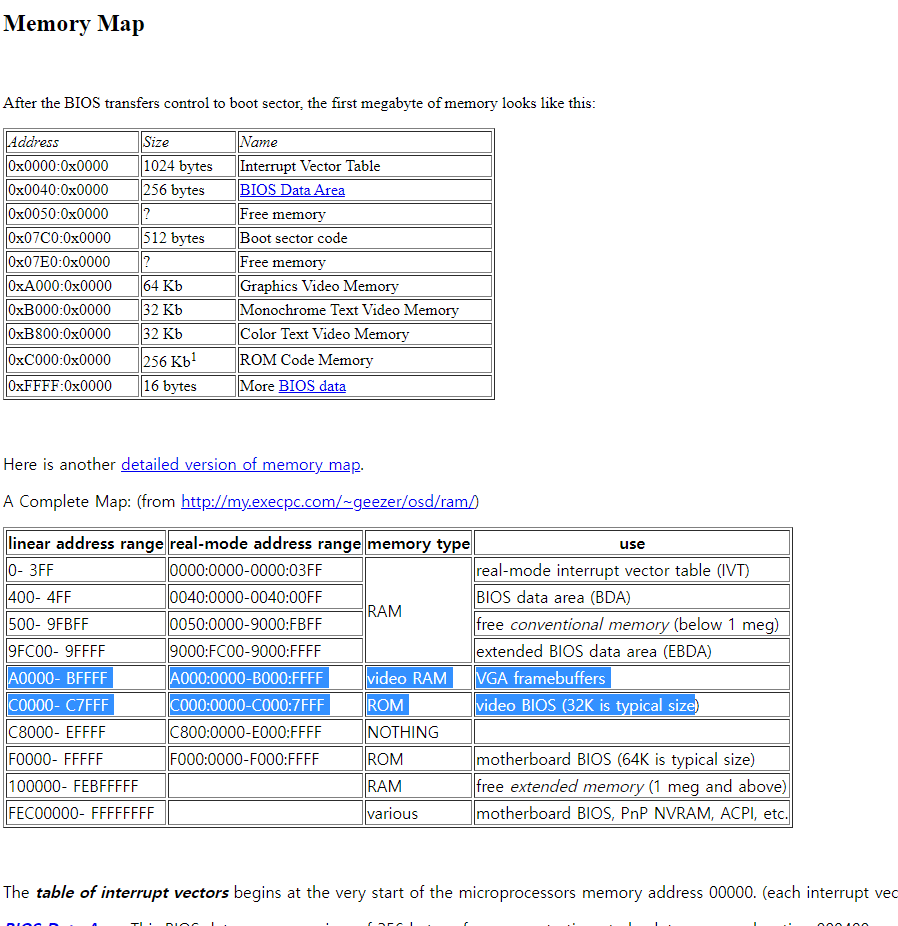Image resolution: width=898 pixels, height=926 pixels.
Task: Click address cell '0xA000:0x0000'
Action: coord(73,286)
